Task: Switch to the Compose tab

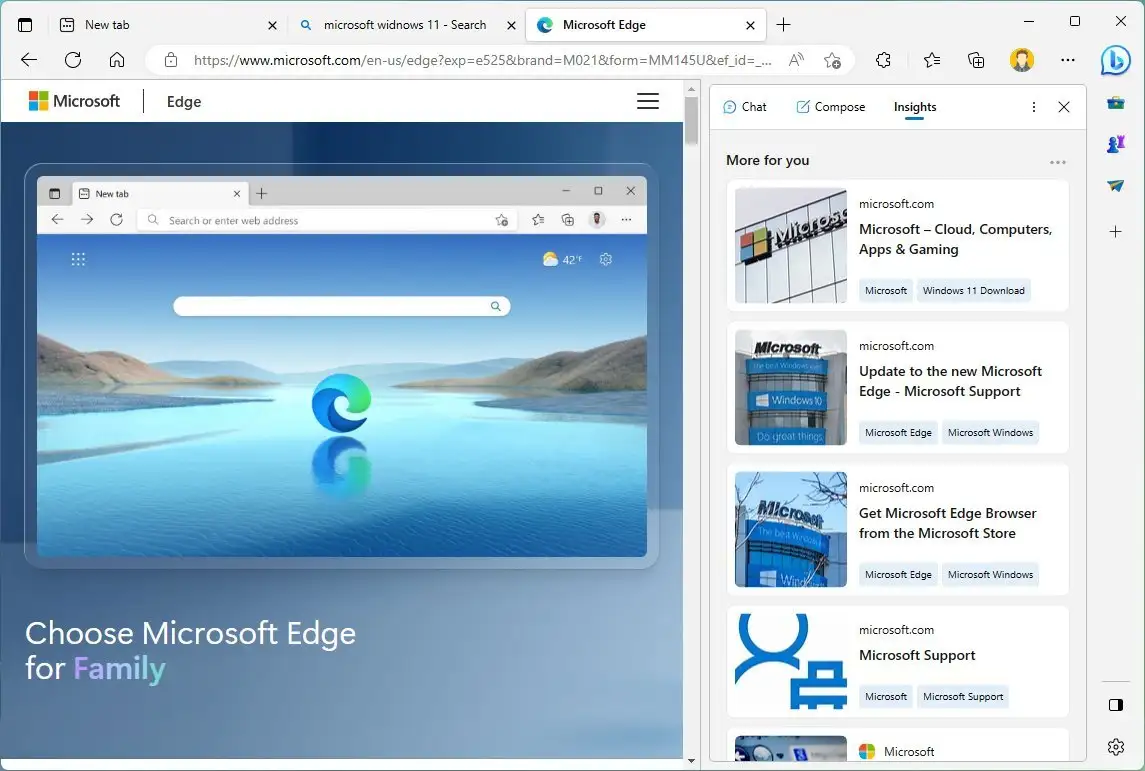Action: coord(830,107)
